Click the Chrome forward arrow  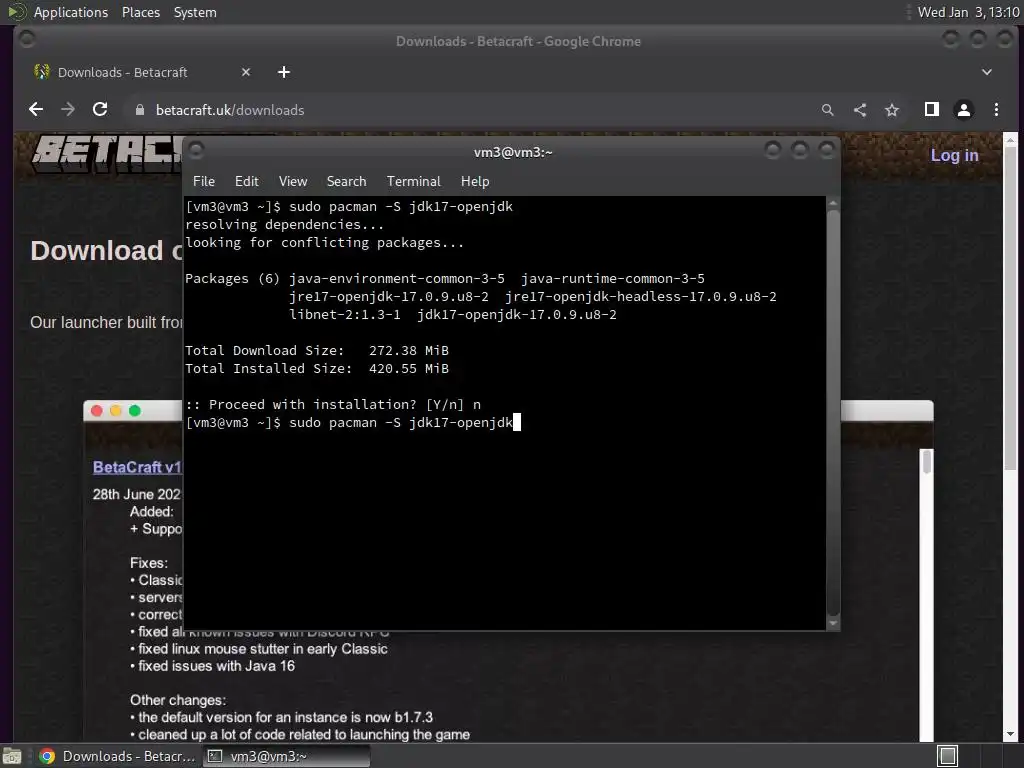(68, 110)
